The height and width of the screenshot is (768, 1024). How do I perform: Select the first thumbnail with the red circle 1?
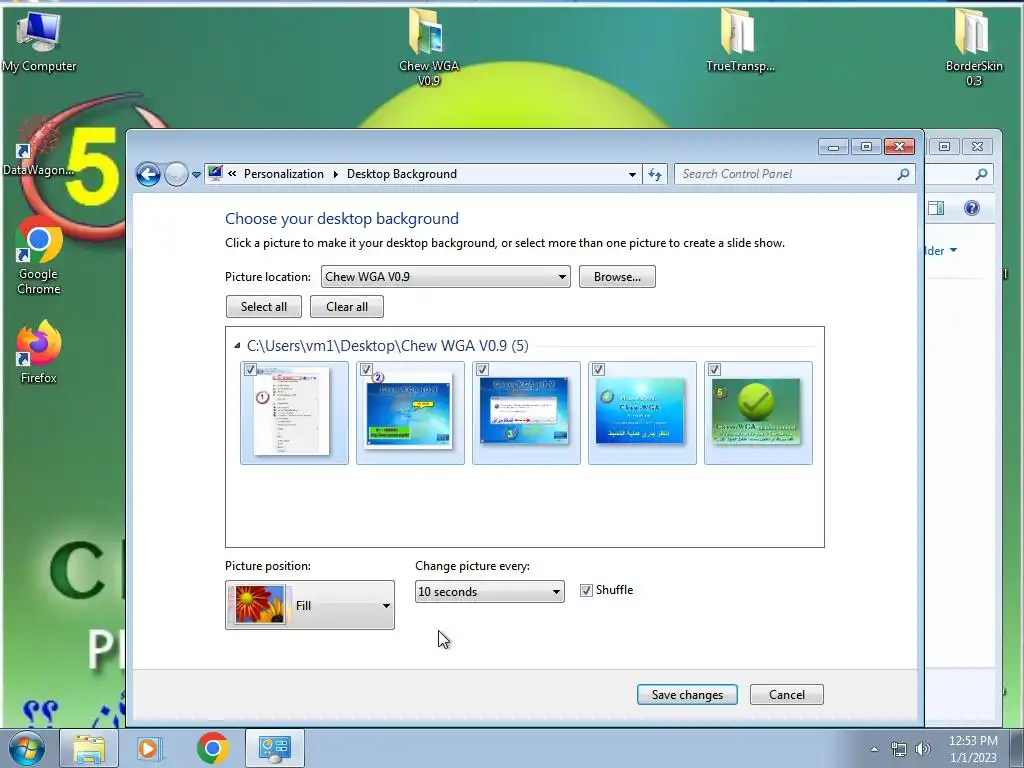[294, 413]
